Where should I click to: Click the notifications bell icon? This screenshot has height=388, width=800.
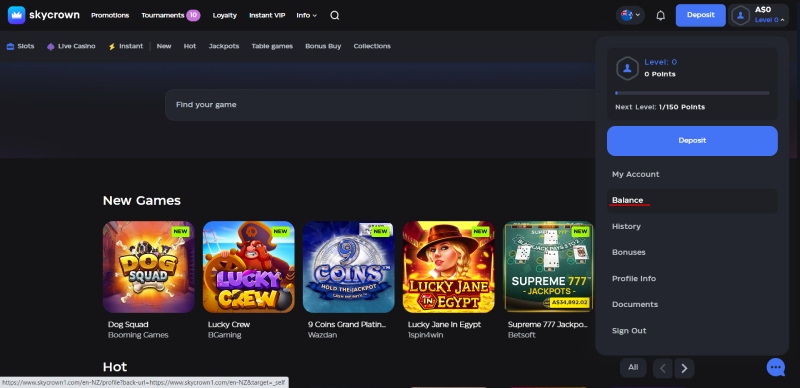[x=660, y=15]
